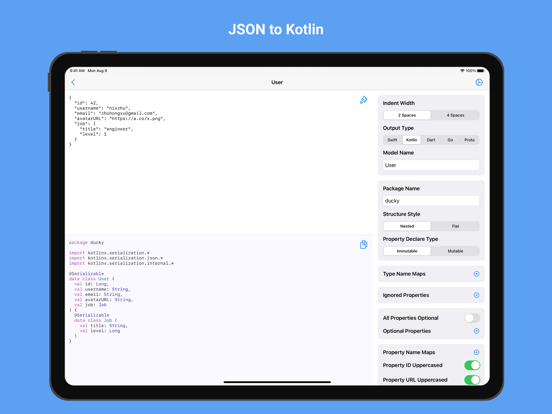Choose Kotlin output type
552x414 pixels.
click(x=412, y=140)
